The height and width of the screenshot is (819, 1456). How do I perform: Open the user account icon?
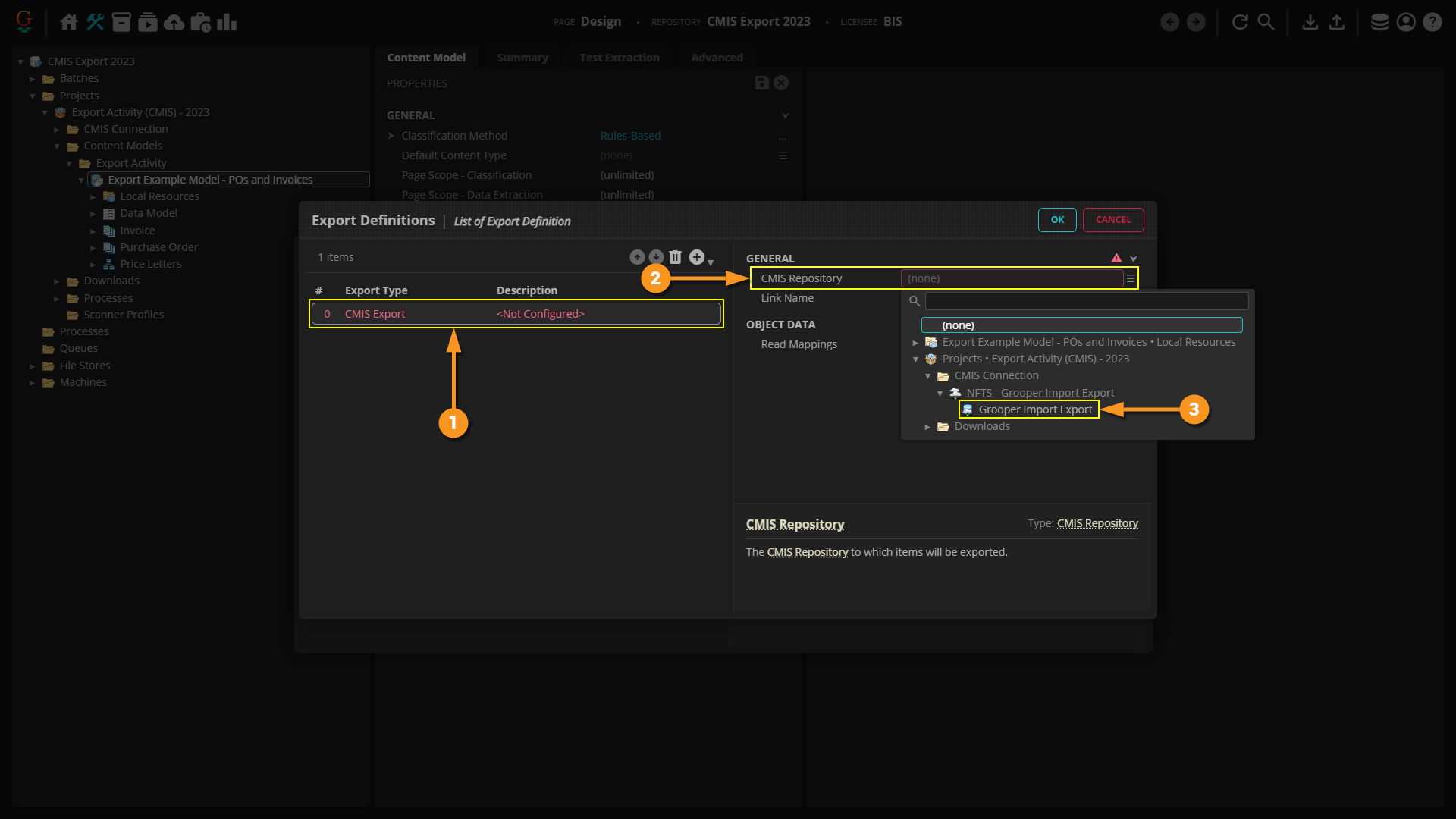point(1406,22)
